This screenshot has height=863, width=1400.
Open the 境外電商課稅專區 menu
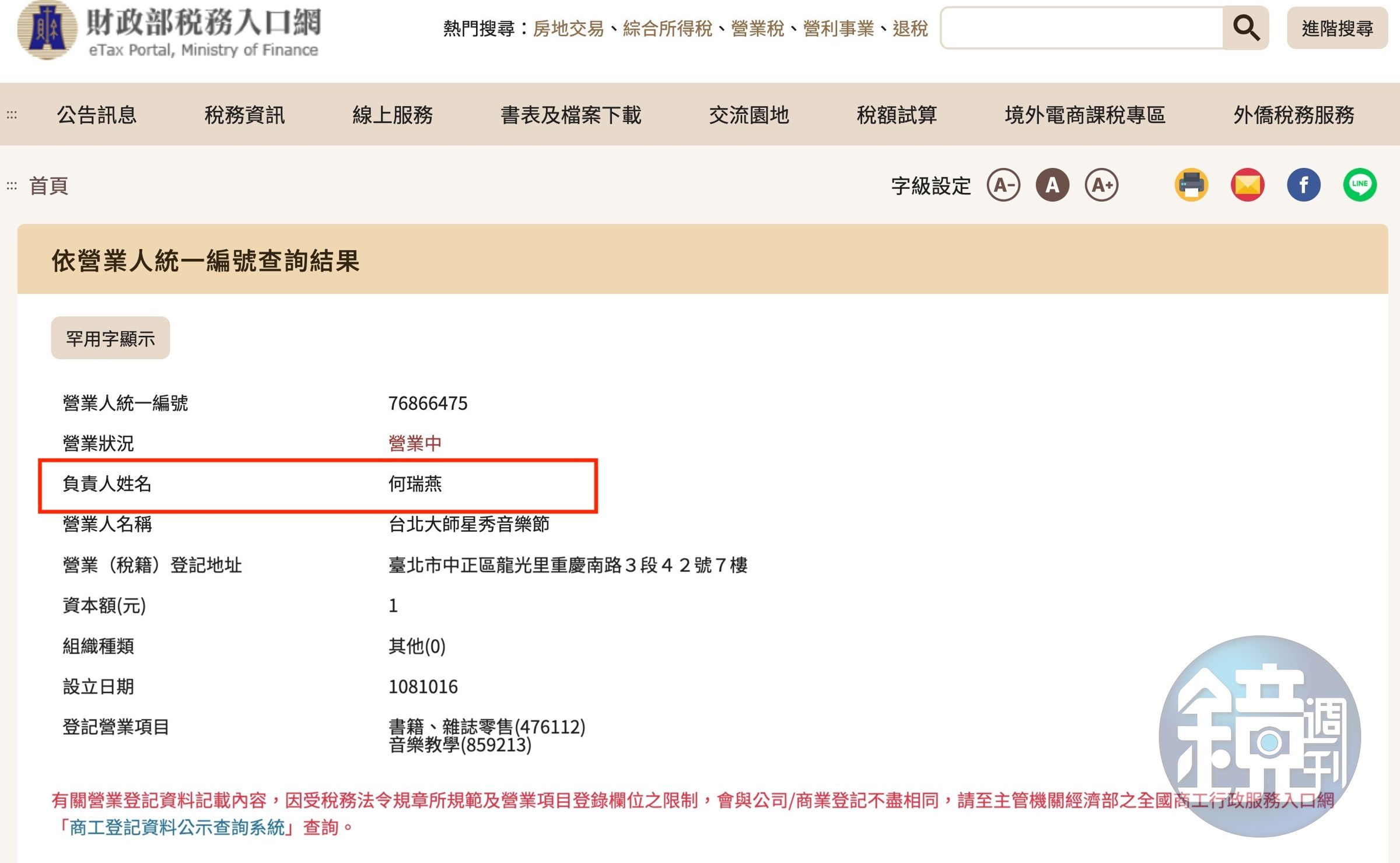tap(1085, 115)
